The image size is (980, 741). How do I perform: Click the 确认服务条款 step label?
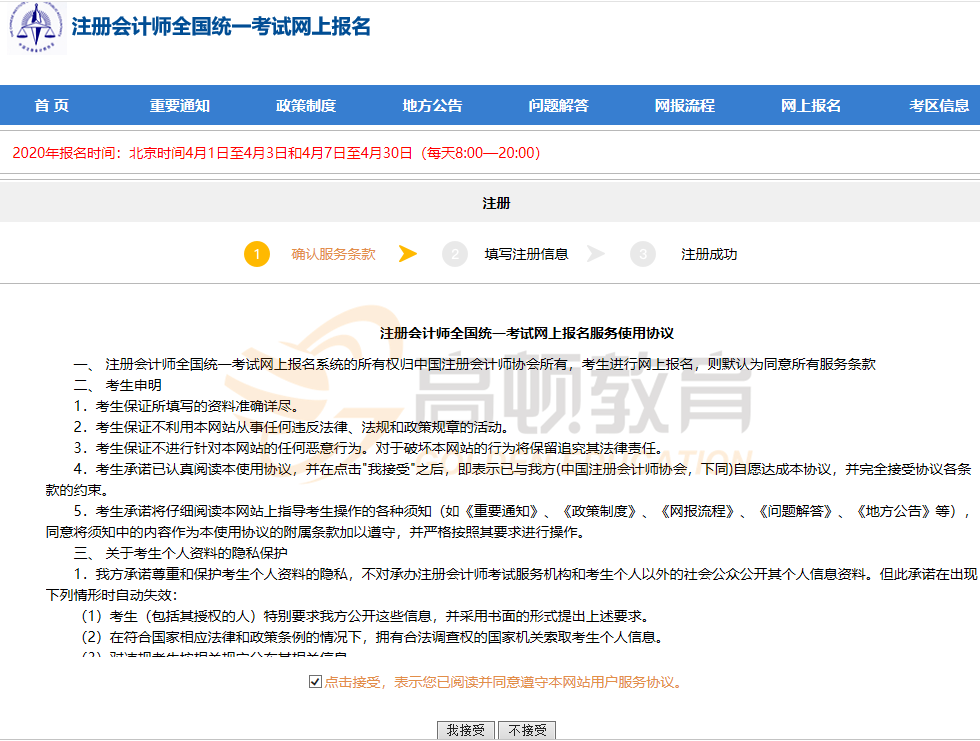point(333,254)
